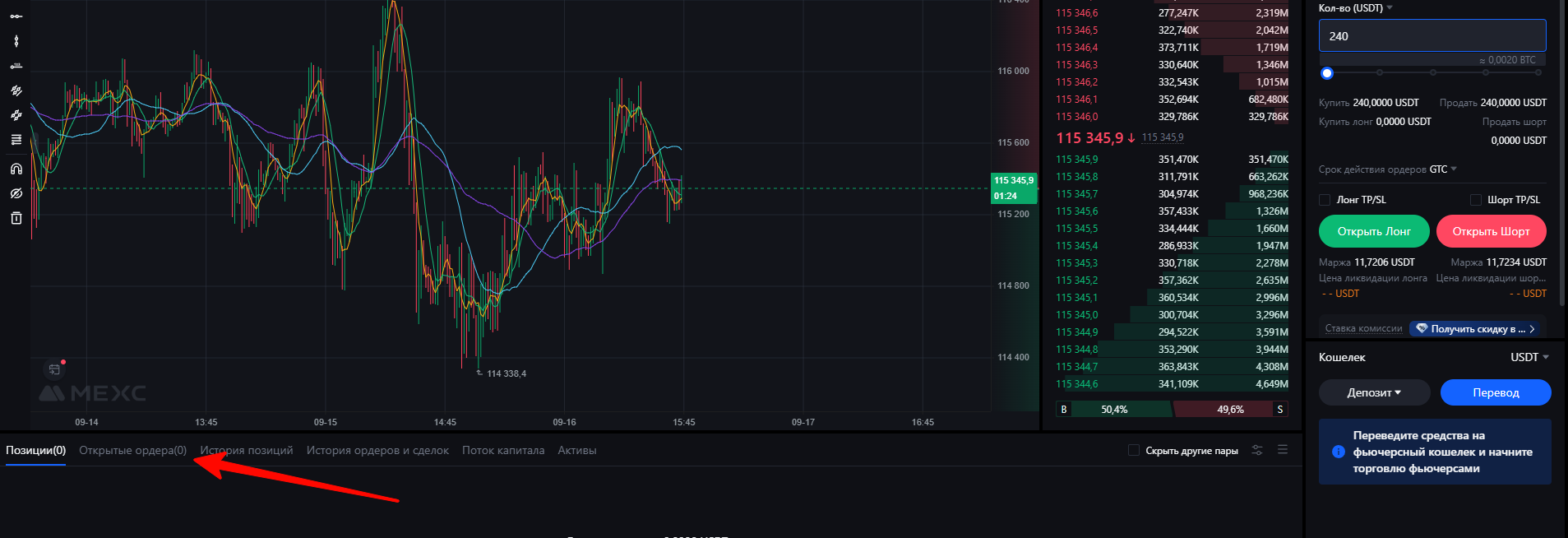
Task: Select the horizontal line drawing tool
Action: pyautogui.click(x=16, y=16)
